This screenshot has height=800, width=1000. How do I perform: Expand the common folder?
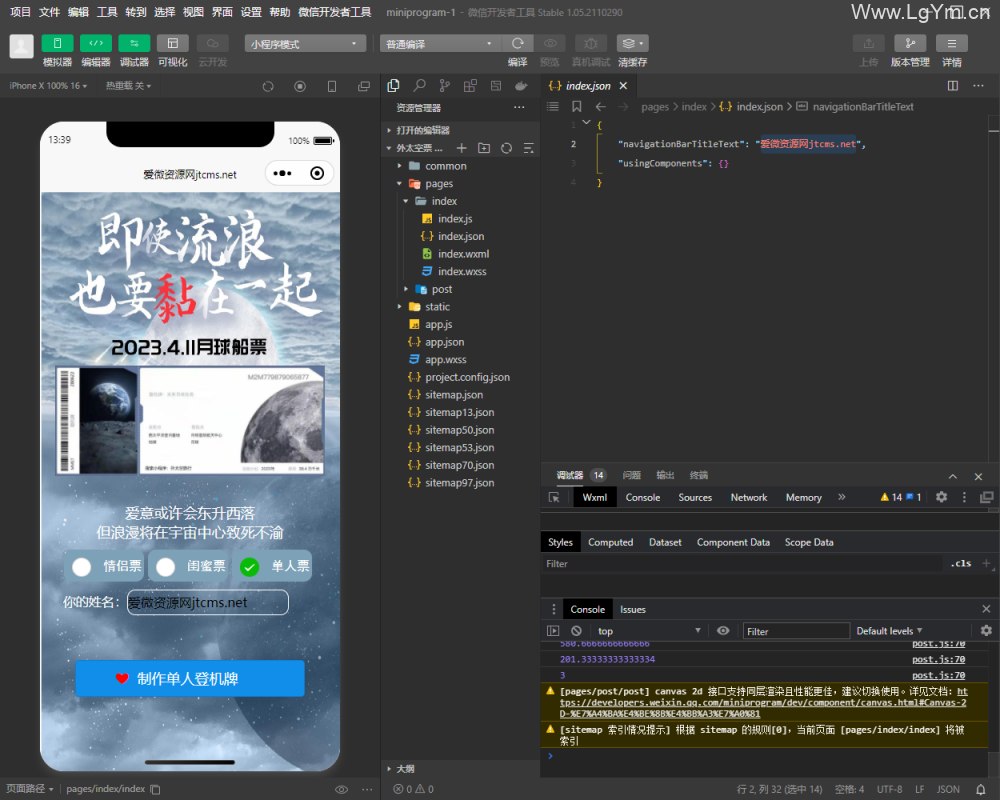click(445, 166)
